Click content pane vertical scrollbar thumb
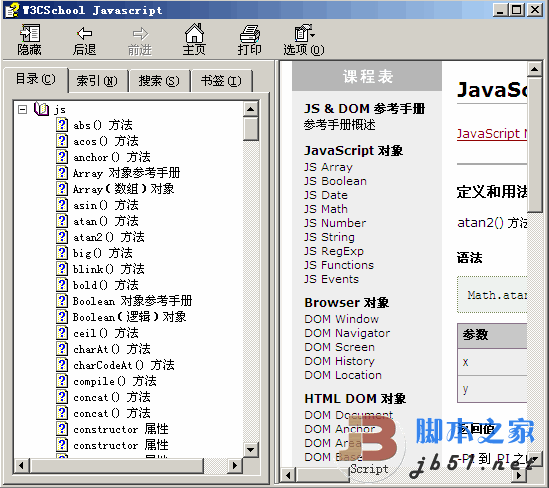 tap(534, 145)
